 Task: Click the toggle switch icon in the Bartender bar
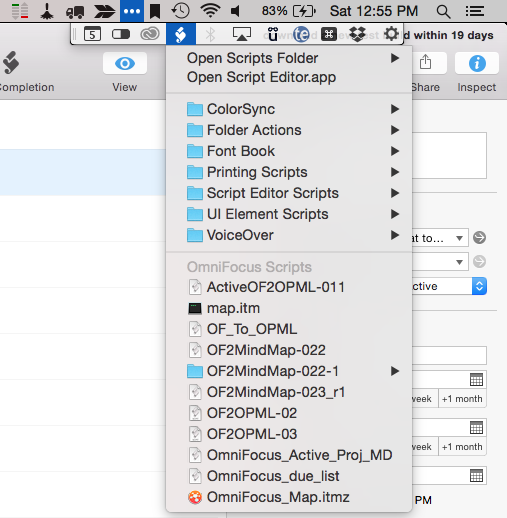coord(121,34)
